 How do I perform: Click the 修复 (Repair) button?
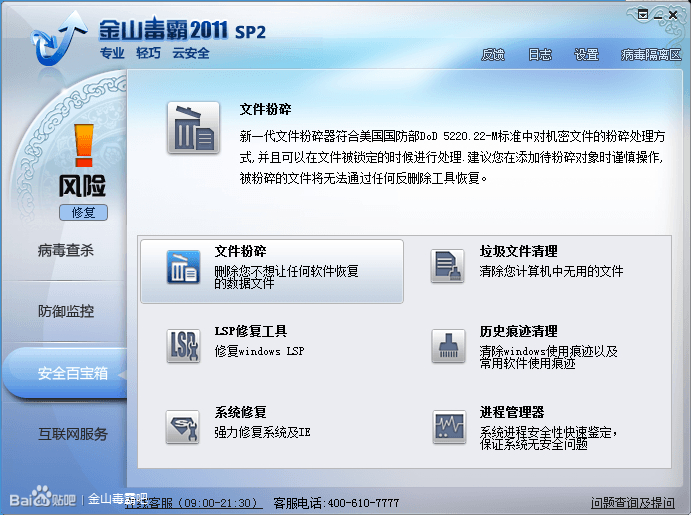pos(83,213)
